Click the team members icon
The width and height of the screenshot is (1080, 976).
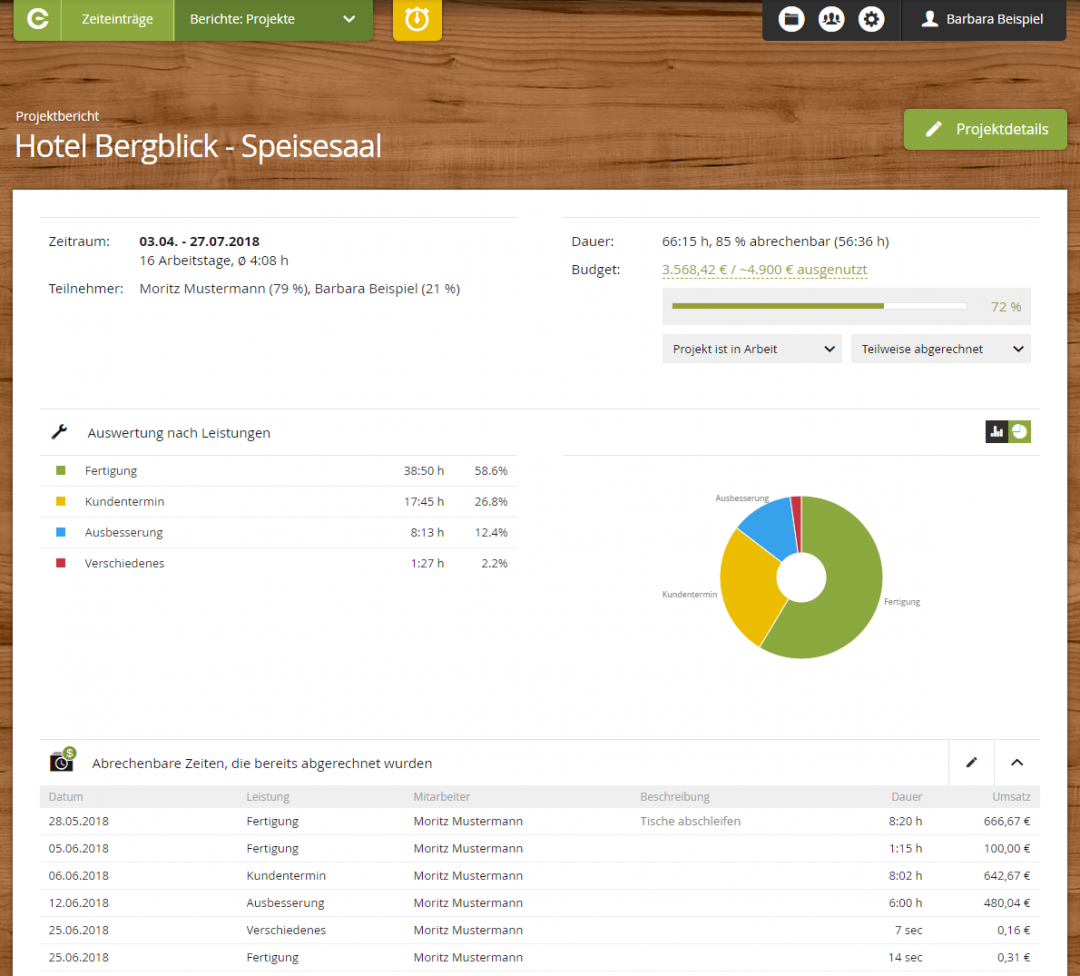point(831,18)
